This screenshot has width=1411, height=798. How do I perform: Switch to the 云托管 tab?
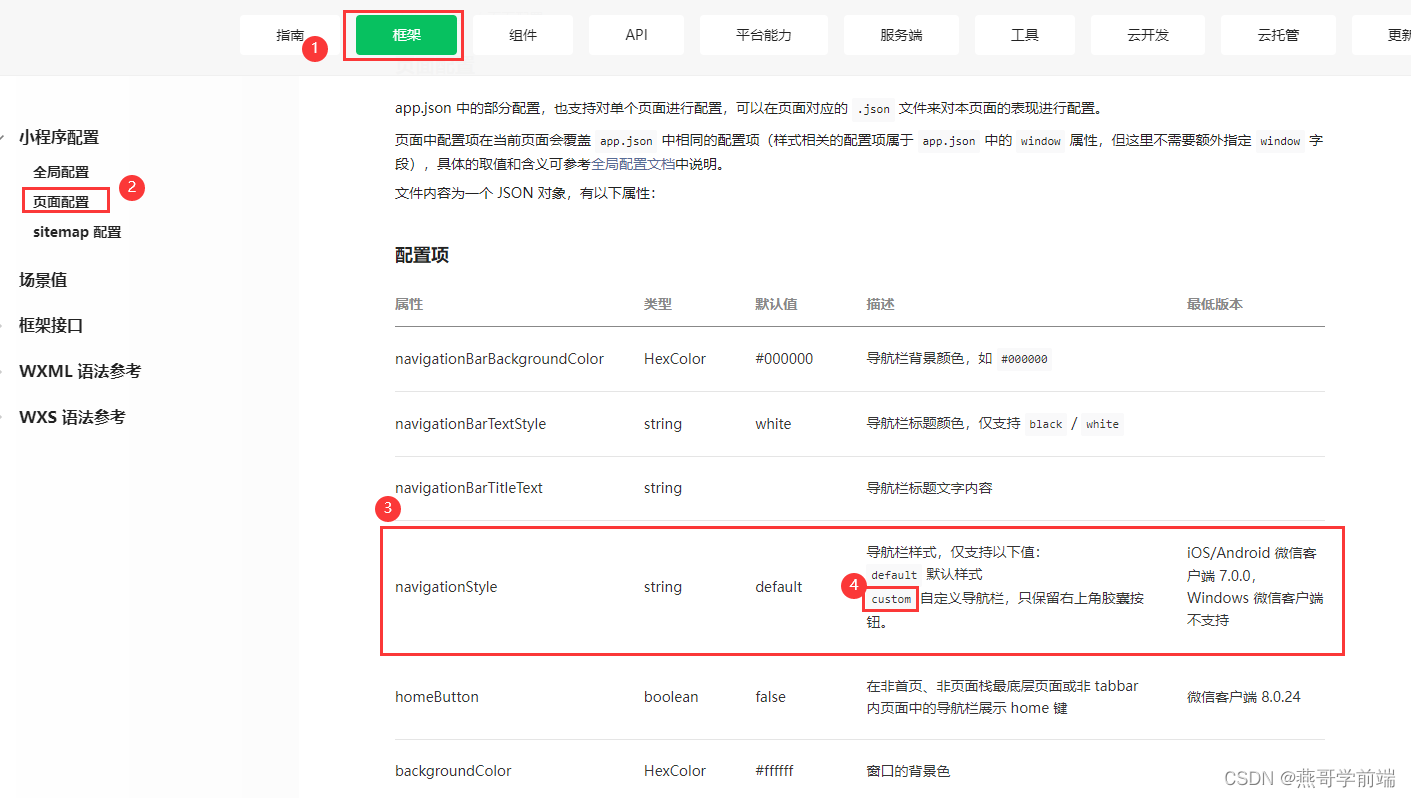coord(1278,35)
